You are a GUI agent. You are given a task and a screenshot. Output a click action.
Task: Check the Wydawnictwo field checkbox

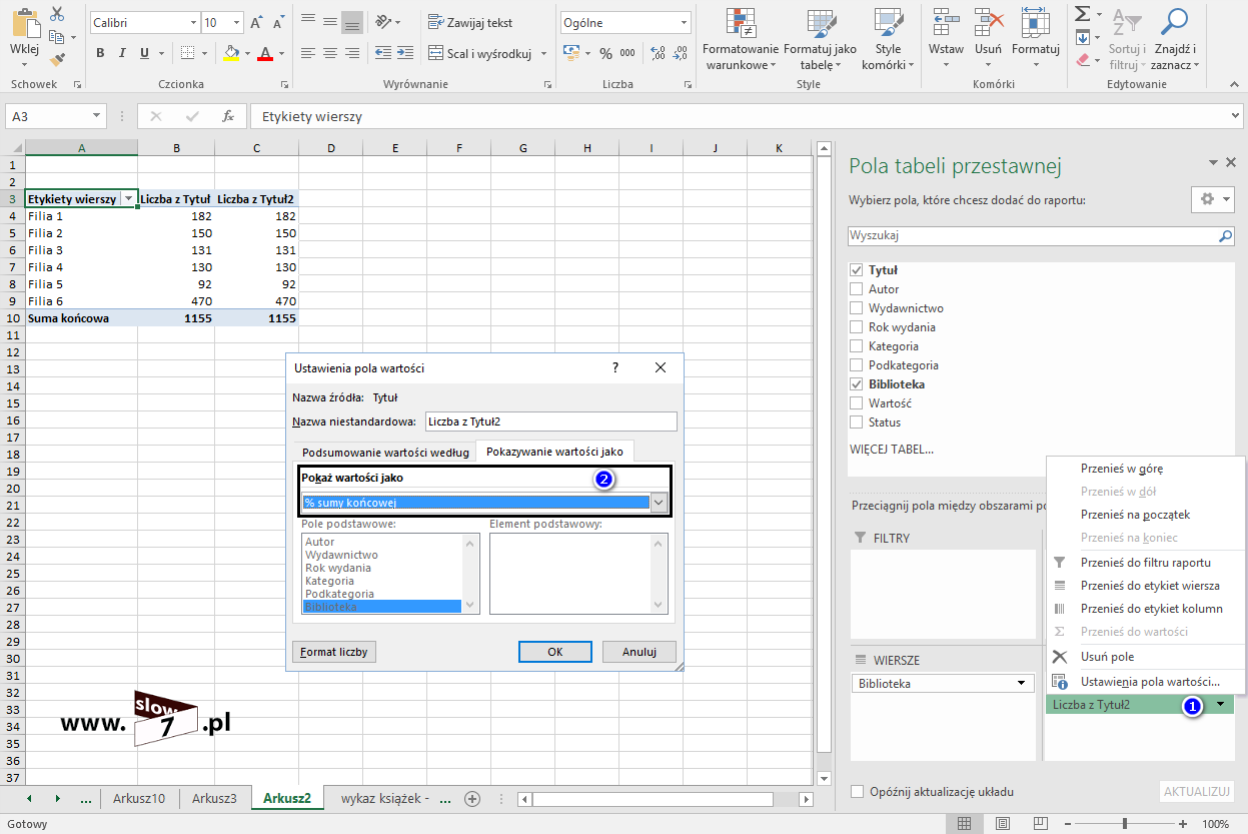pos(856,308)
